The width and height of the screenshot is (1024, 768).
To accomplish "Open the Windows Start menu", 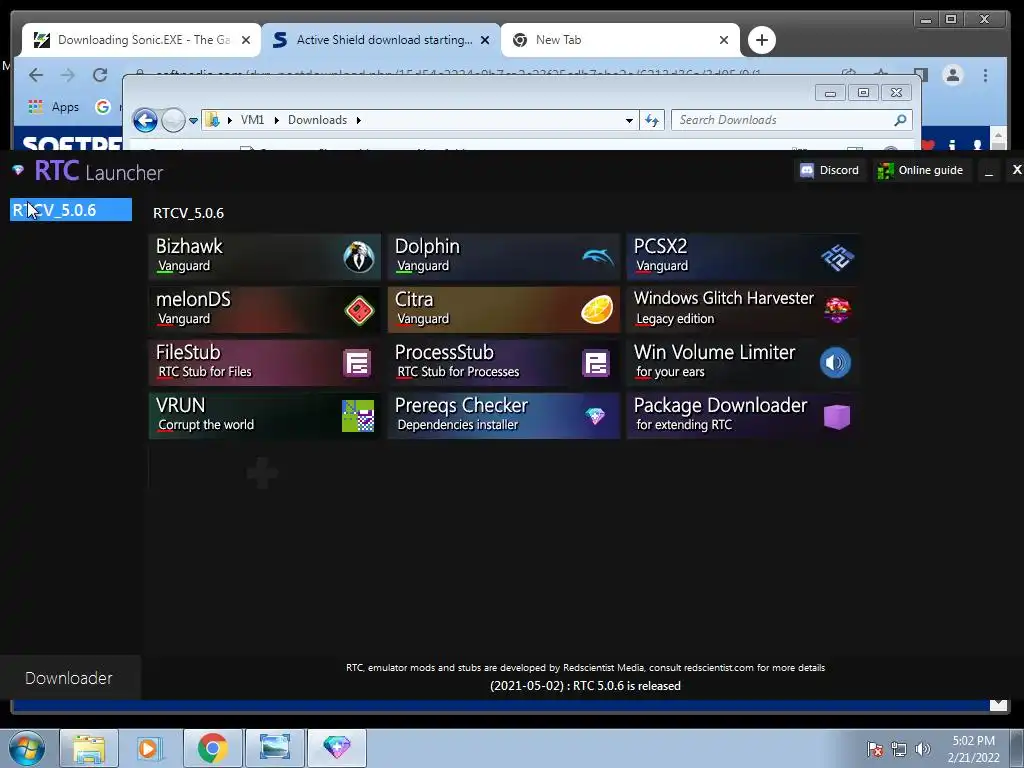I will click(x=27, y=748).
